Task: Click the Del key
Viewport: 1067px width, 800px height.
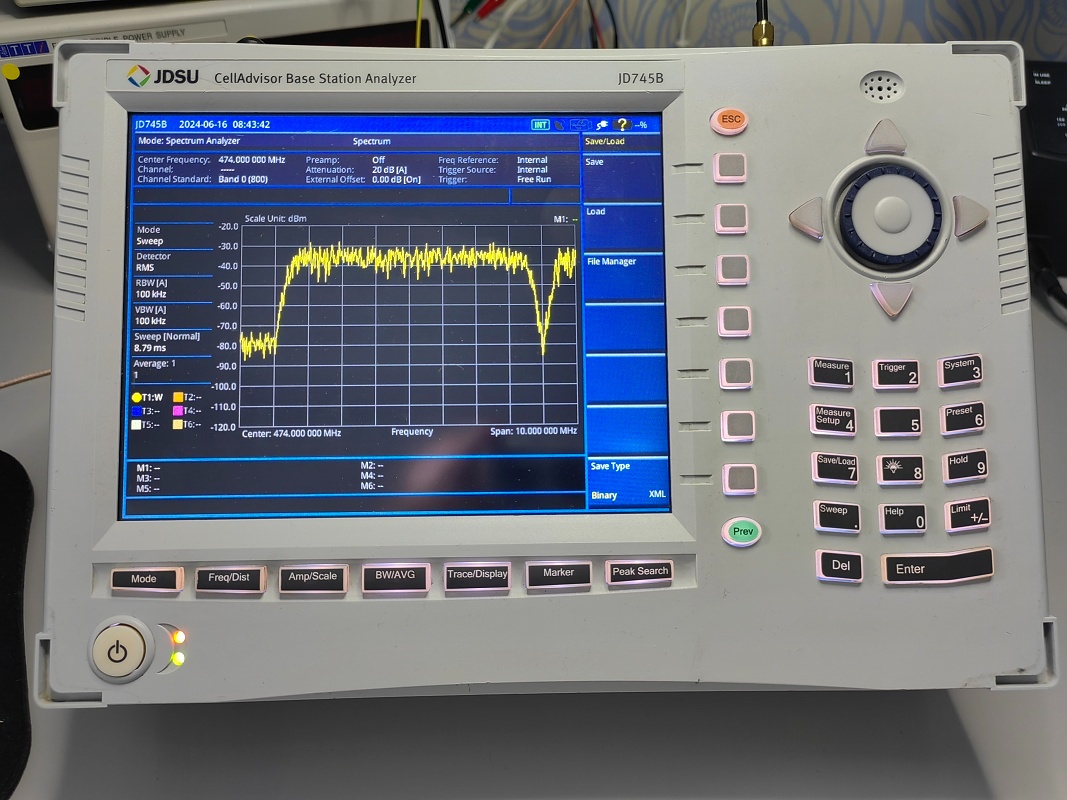Action: (840, 566)
